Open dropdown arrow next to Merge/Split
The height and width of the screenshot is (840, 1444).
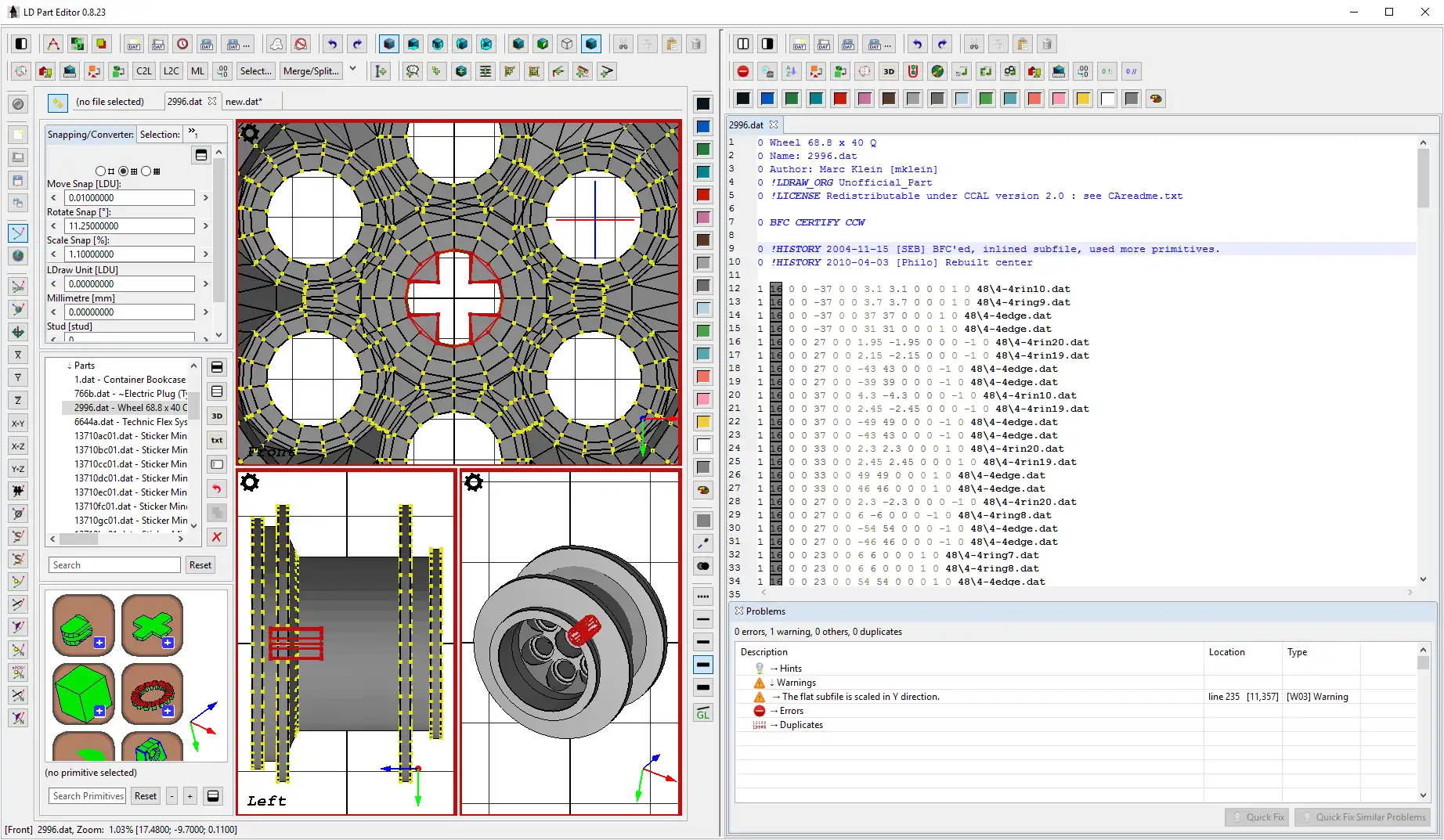click(352, 69)
